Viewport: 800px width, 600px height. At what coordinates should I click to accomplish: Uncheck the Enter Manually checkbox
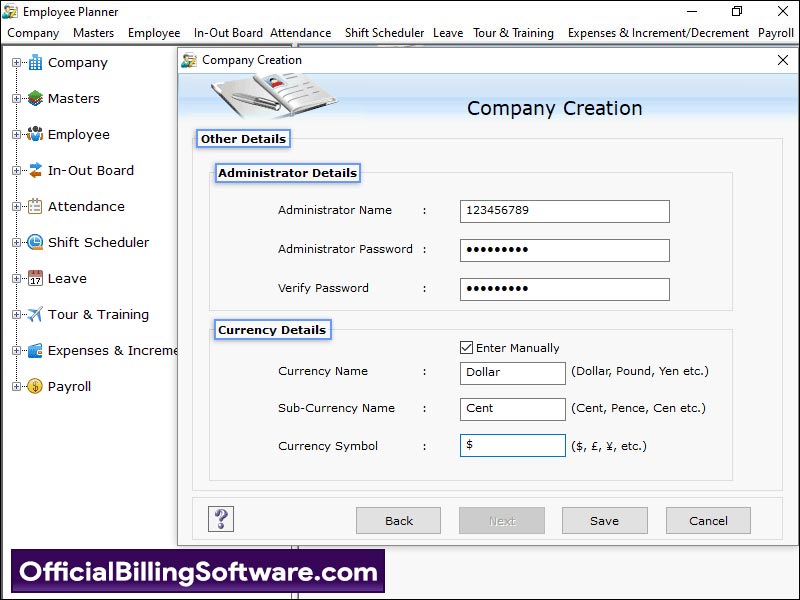tap(466, 348)
